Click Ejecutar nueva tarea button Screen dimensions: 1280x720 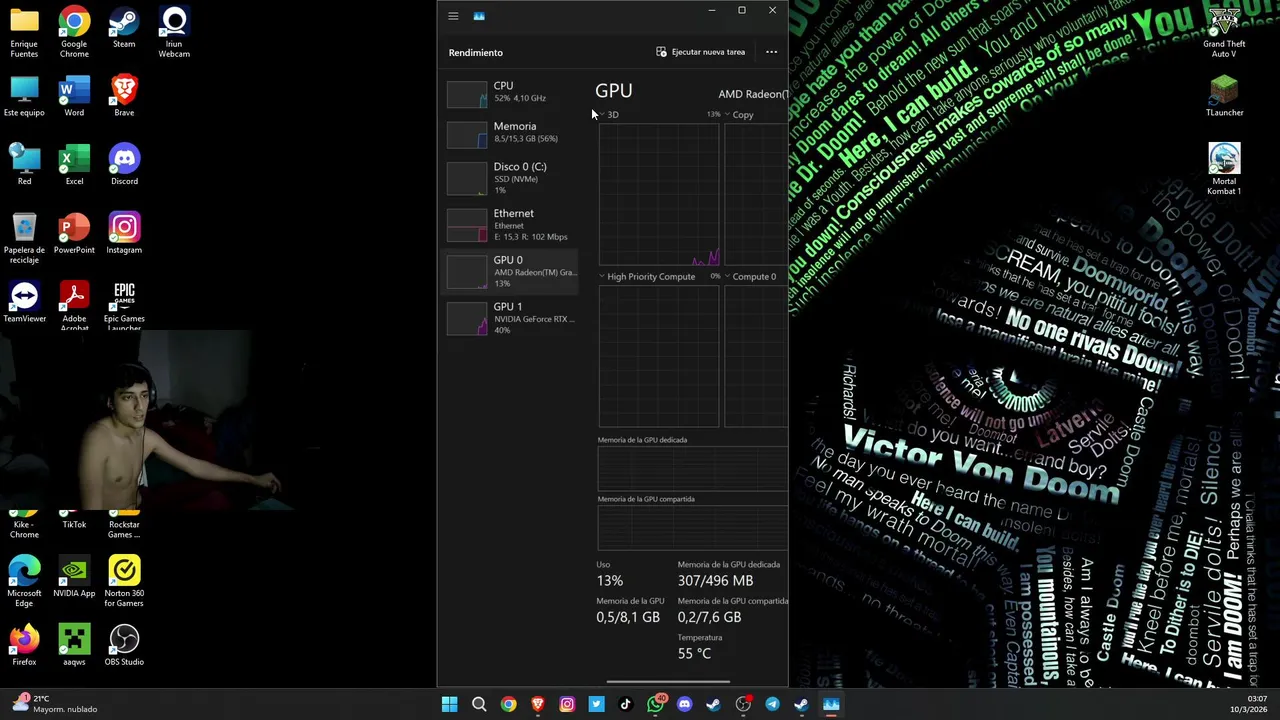tap(701, 52)
